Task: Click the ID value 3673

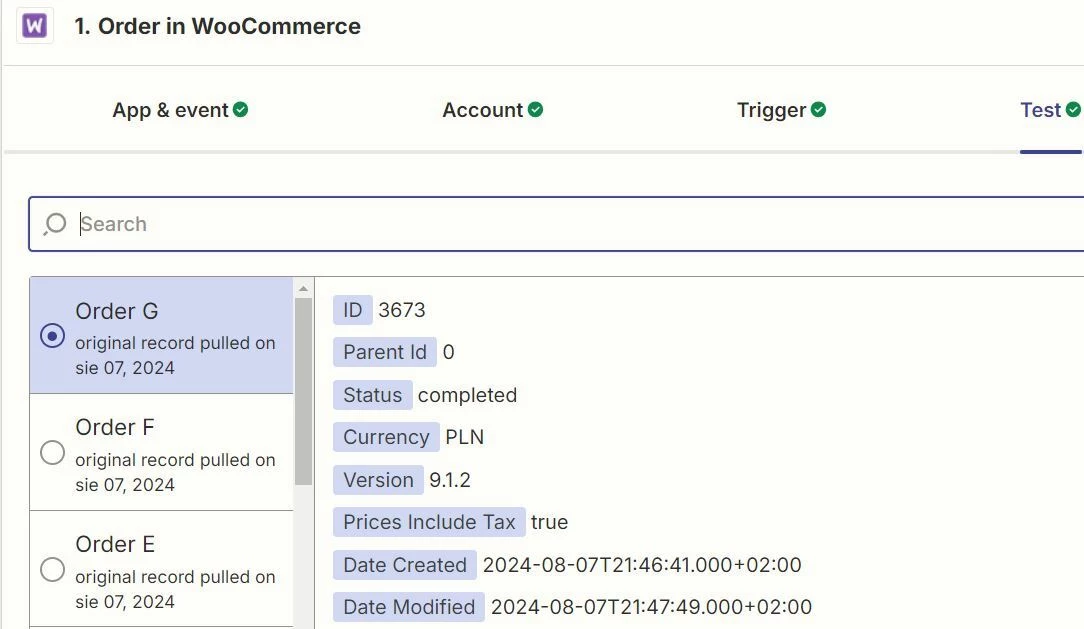Action: [402, 310]
